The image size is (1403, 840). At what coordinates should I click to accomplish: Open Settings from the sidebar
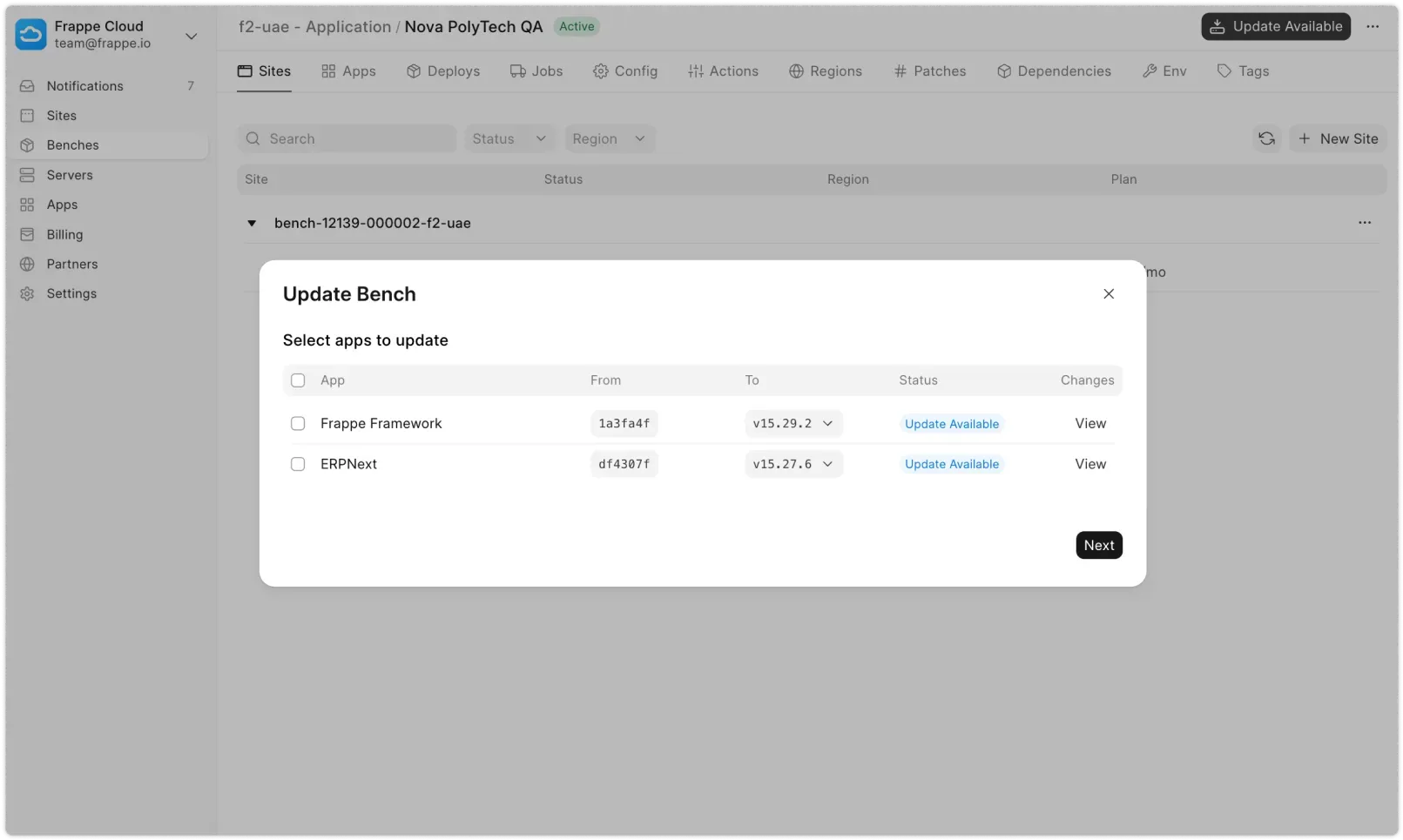(71, 293)
